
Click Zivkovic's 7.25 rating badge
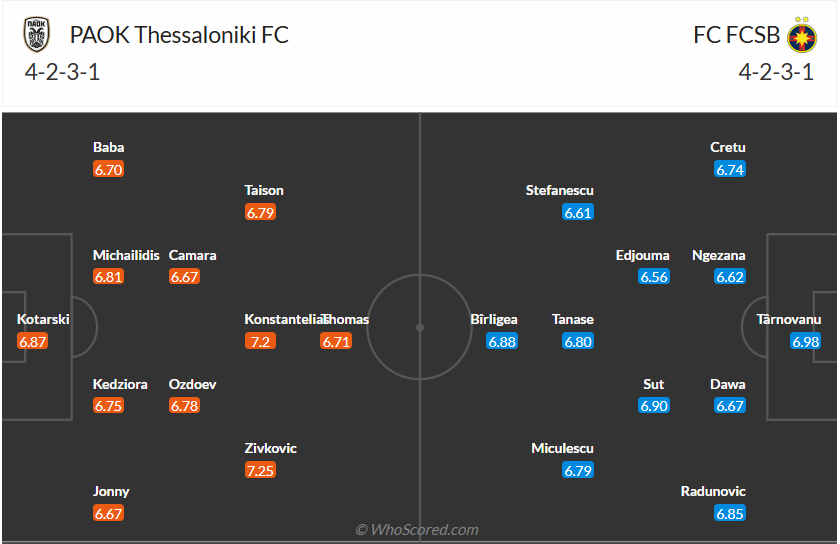pos(260,470)
